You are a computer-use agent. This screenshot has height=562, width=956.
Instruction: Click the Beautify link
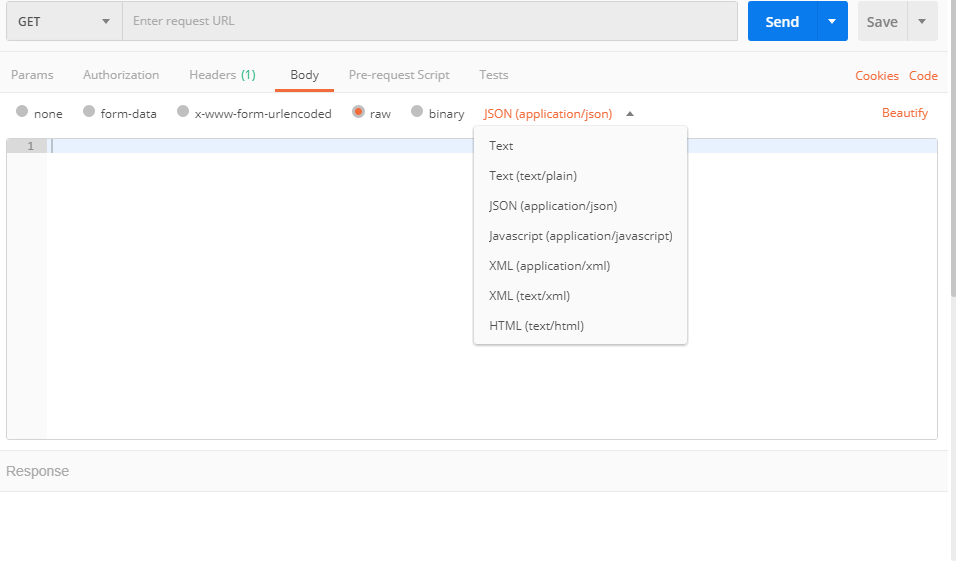[905, 113]
